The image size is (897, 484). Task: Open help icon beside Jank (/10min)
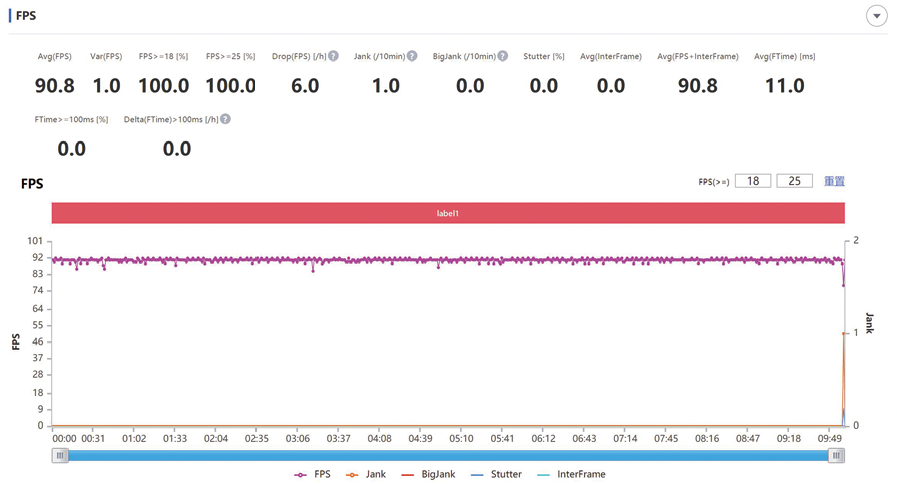click(x=412, y=56)
